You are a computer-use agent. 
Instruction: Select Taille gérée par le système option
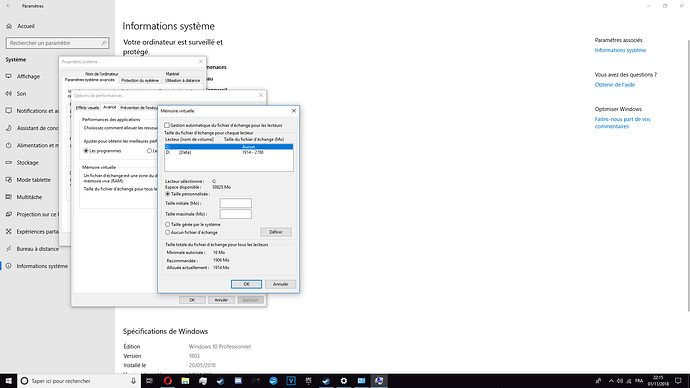coord(168,224)
